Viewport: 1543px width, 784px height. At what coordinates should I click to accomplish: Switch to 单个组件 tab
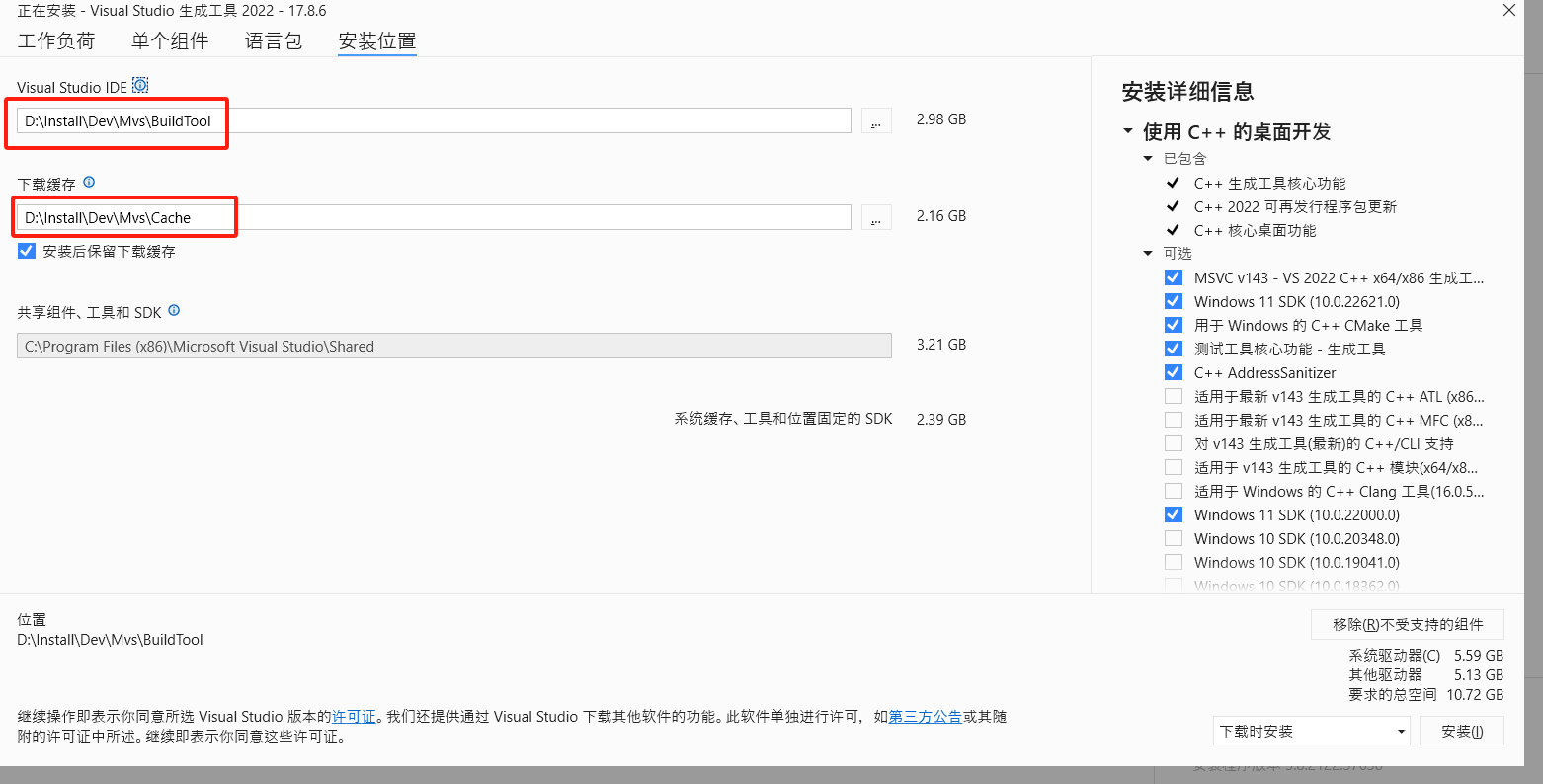pos(170,41)
